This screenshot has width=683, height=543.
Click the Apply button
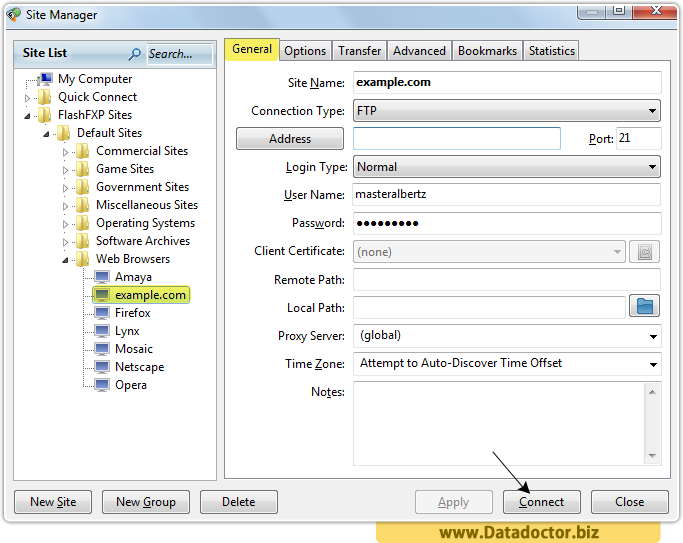point(453,502)
